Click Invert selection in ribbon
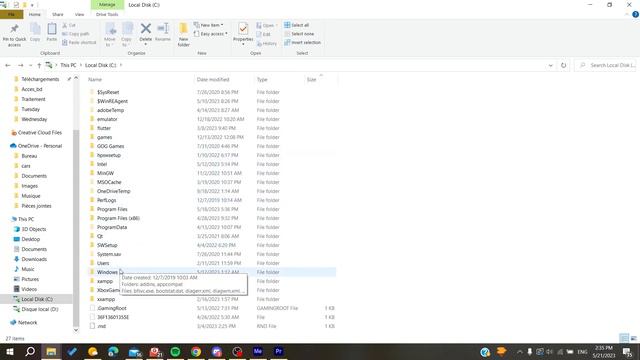 302,42
